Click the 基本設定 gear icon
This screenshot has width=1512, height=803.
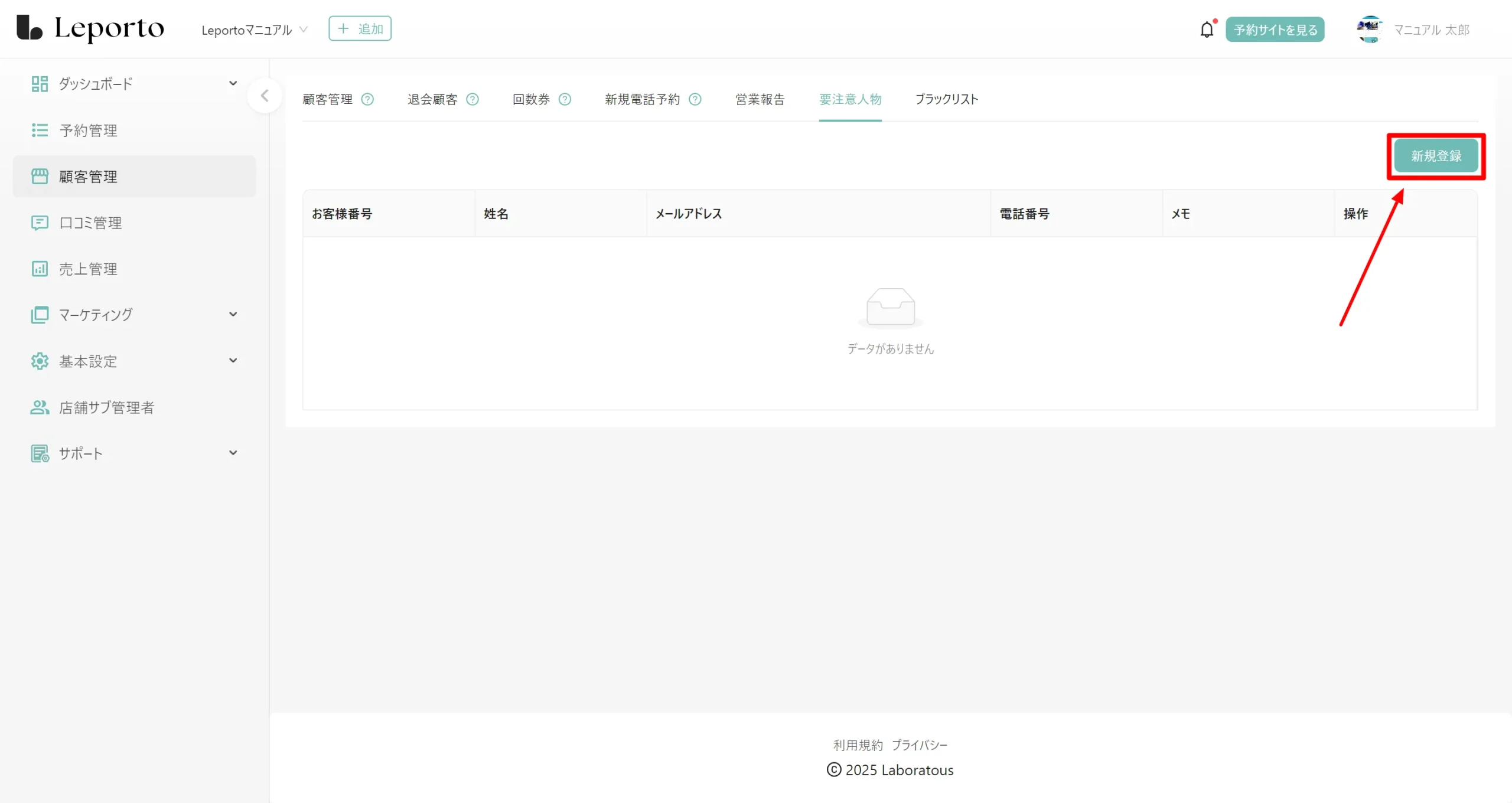(40, 361)
